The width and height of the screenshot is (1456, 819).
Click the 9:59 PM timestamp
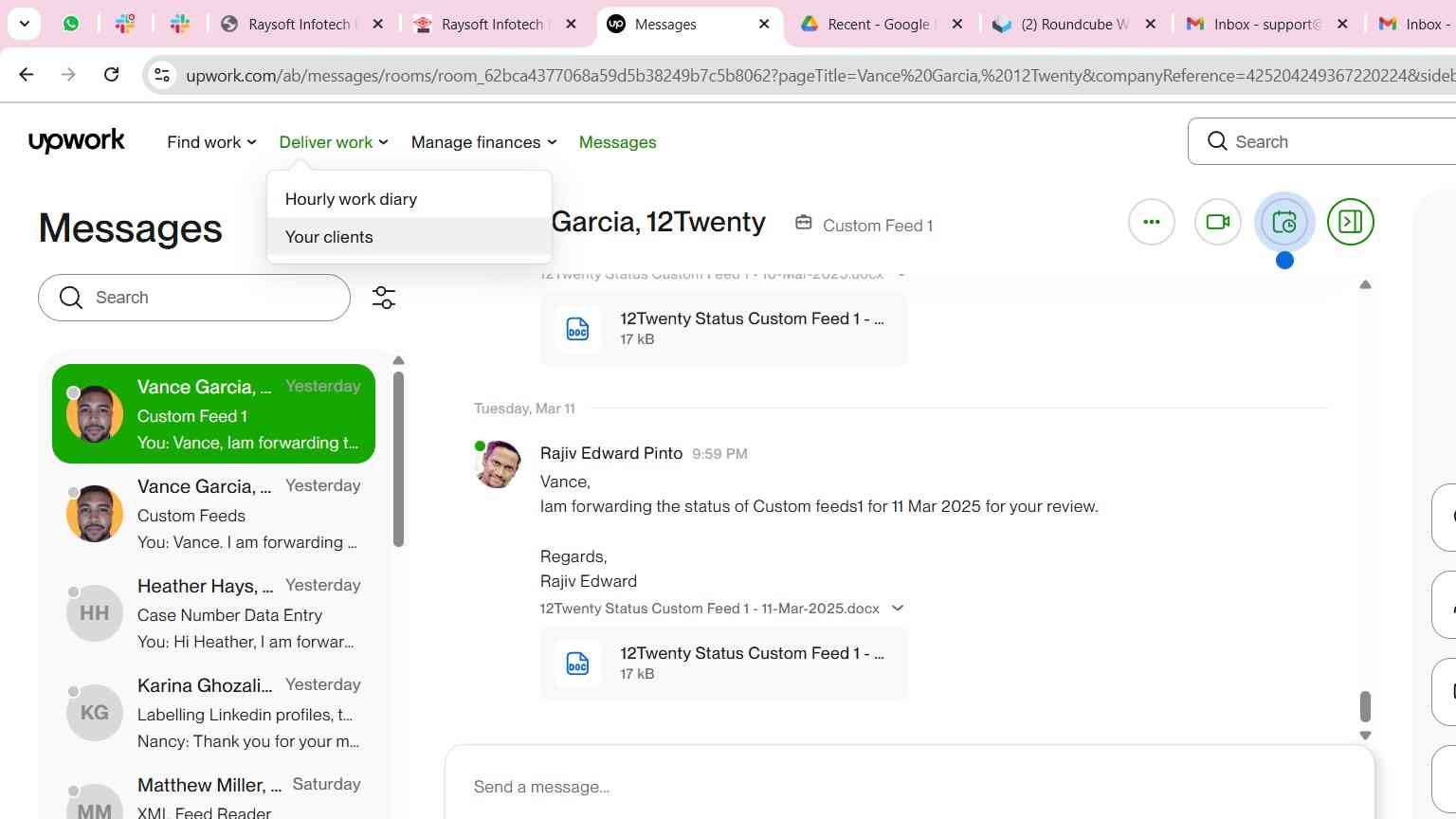[719, 454]
